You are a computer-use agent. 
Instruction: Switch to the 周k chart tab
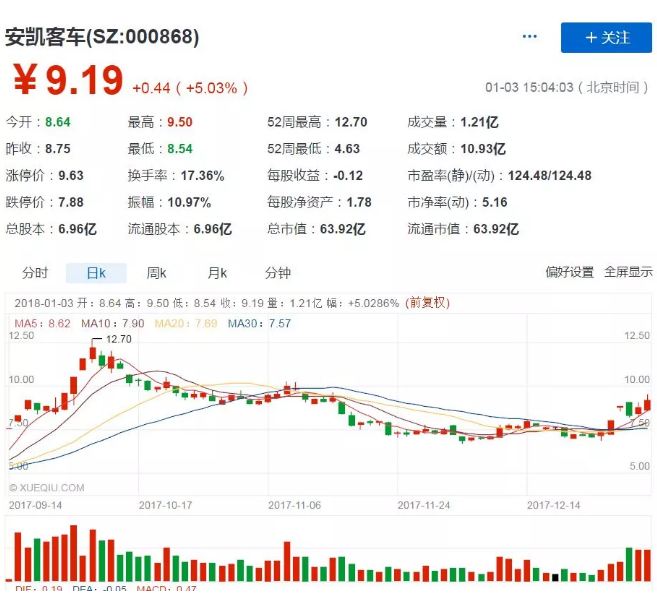click(156, 273)
